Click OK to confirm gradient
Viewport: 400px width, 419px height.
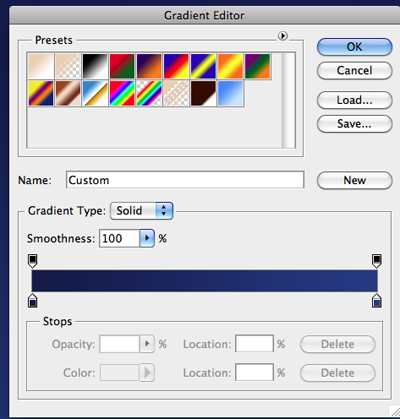[355, 47]
